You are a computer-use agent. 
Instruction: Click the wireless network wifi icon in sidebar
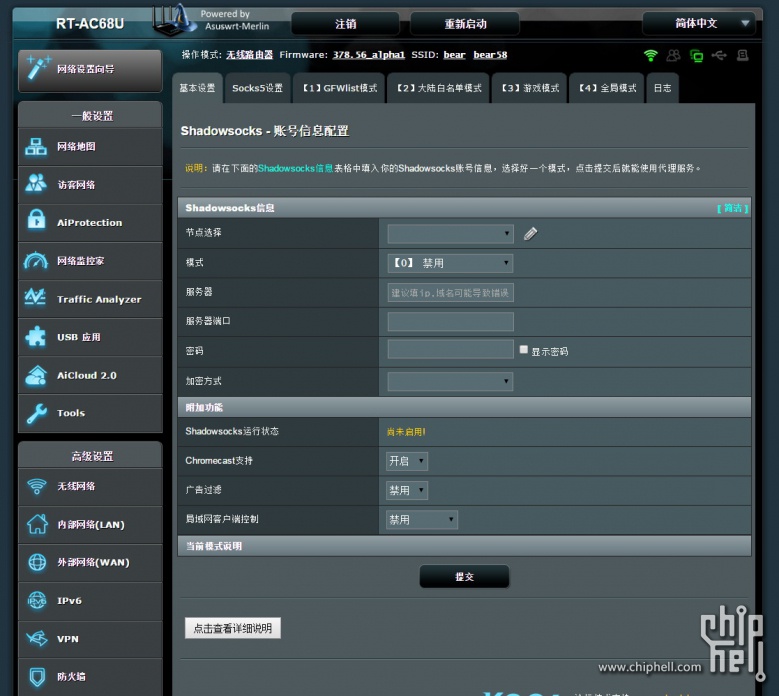pyautogui.click(x=37, y=486)
